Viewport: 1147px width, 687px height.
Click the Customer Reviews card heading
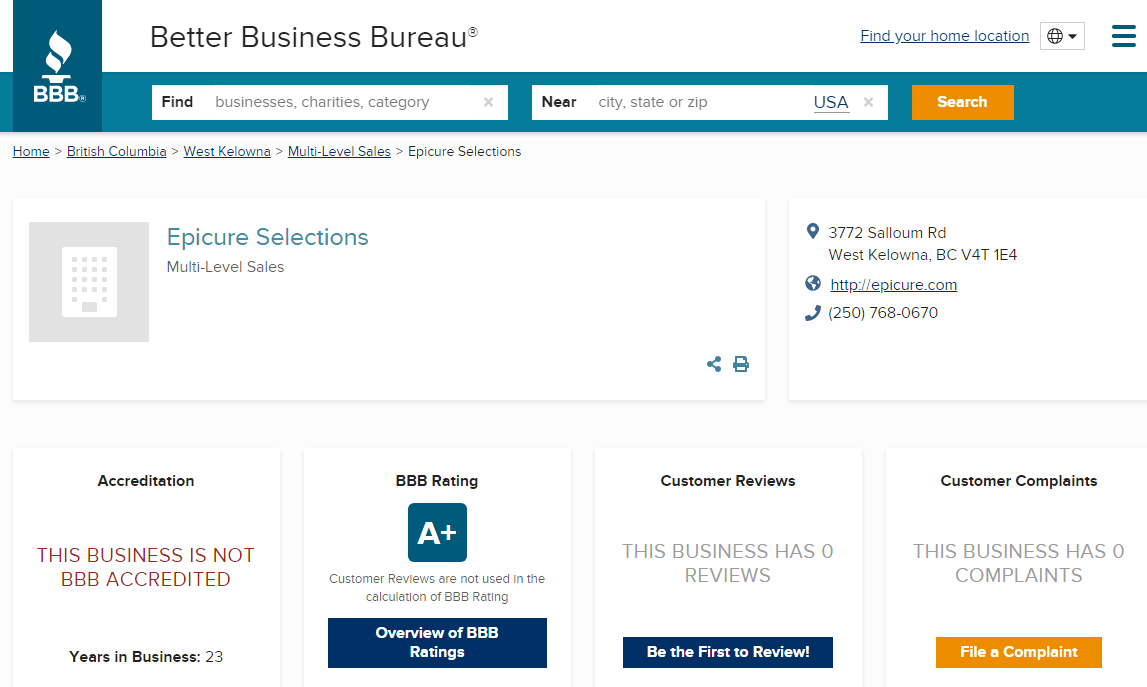[728, 481]
